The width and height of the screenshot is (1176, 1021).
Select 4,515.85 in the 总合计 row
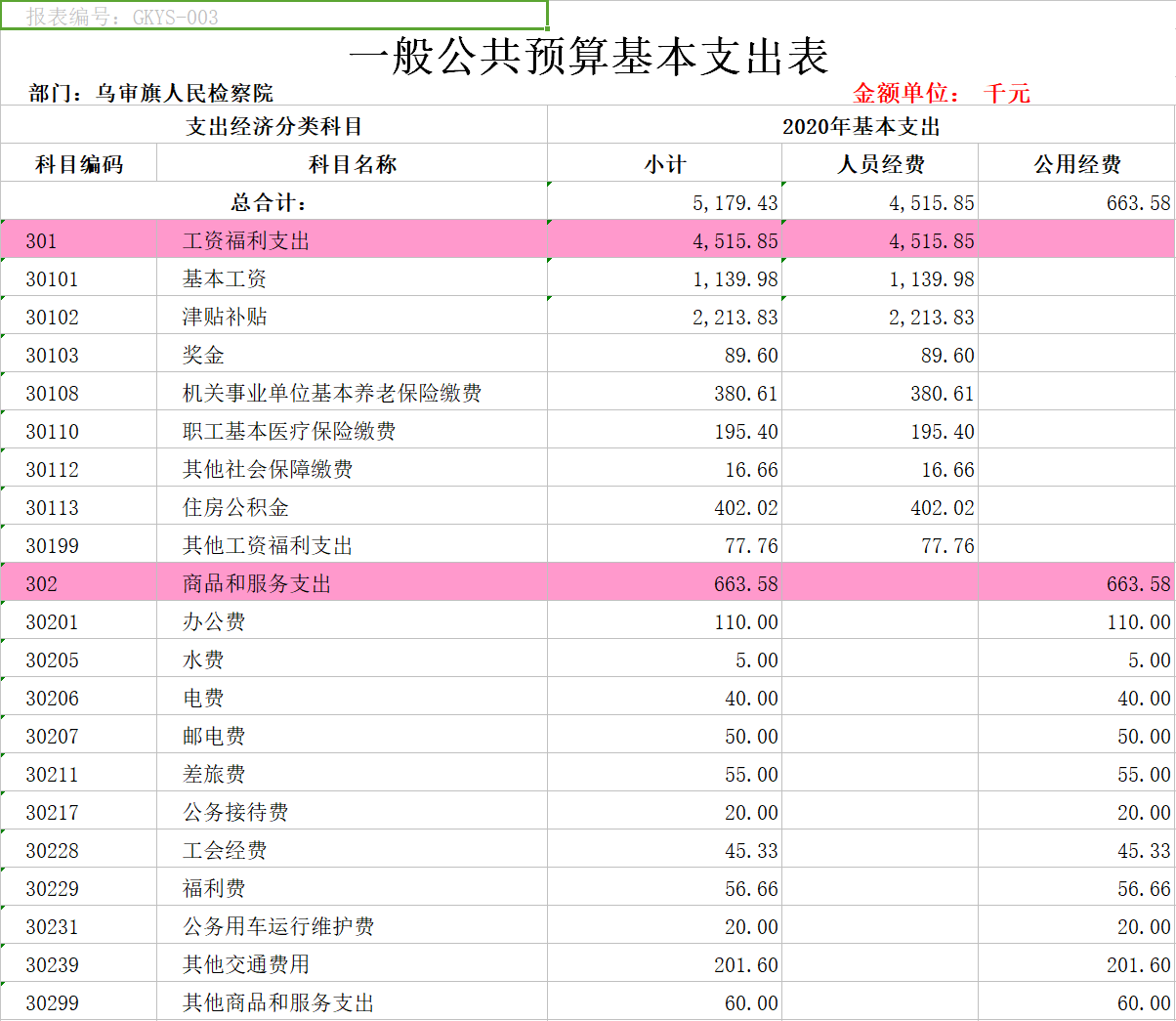coord(881,201)
